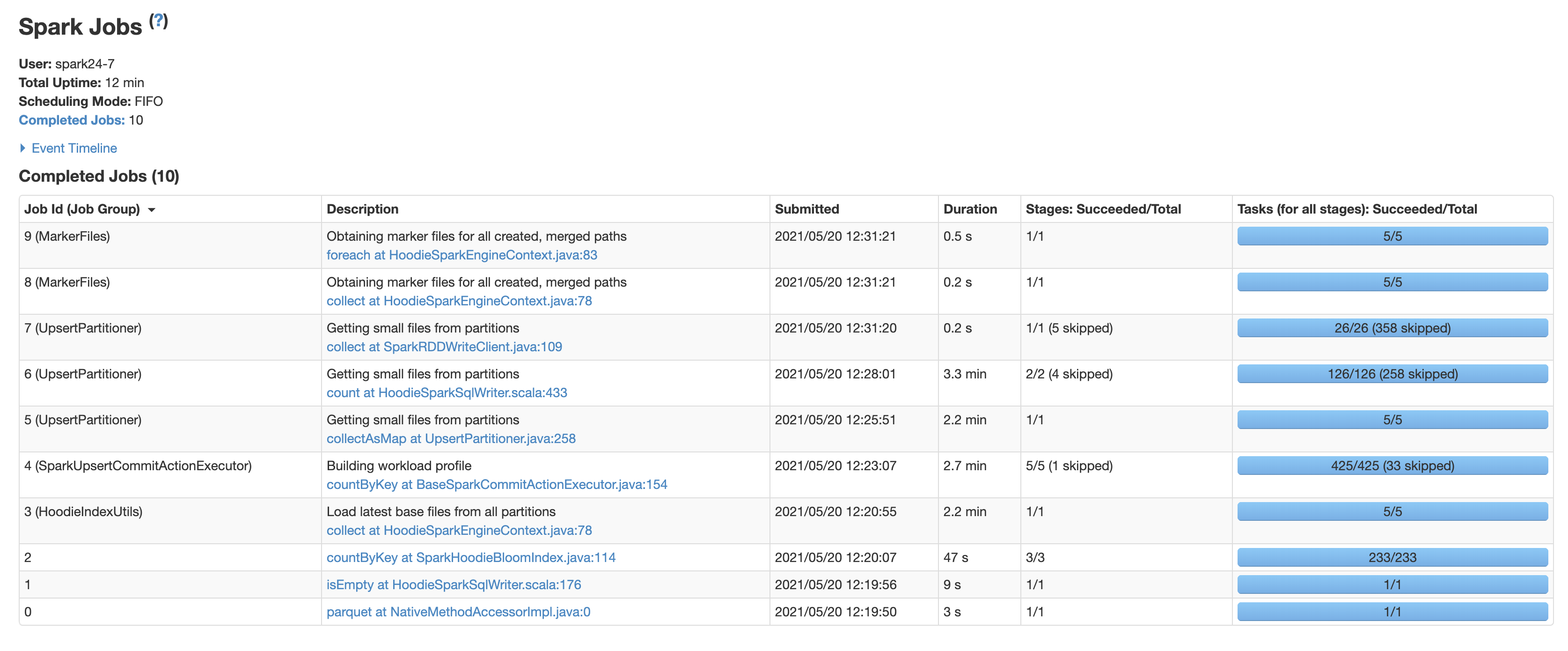This screenshot has height=651, width=1568.
Task: Open parquet at NativeMethodAccessorImpl.java:0 link
Action: pos(458,611)
